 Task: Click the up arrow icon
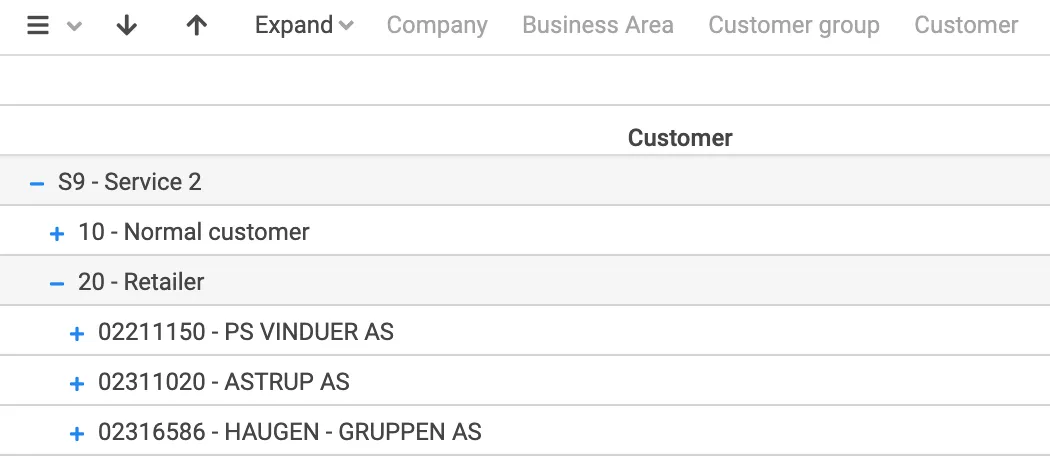[x=196, y=26]
